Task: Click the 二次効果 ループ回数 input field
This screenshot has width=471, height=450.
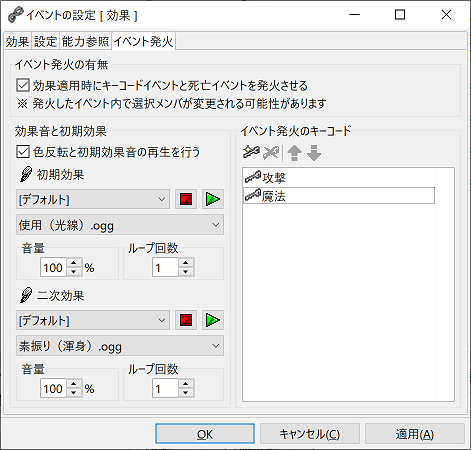Action: tap(165, 388)
